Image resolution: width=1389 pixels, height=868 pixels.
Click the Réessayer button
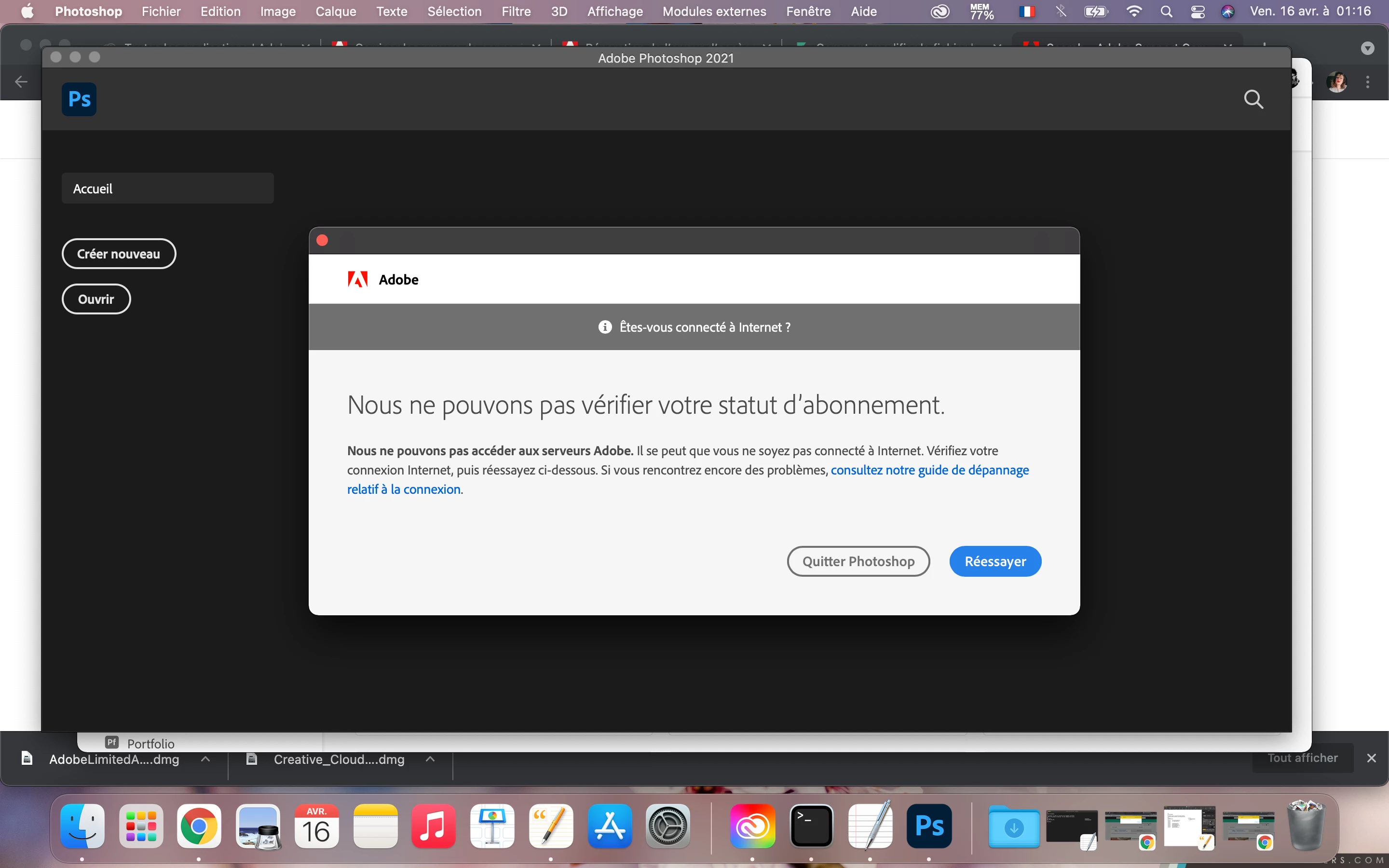[x=994, y=561]
